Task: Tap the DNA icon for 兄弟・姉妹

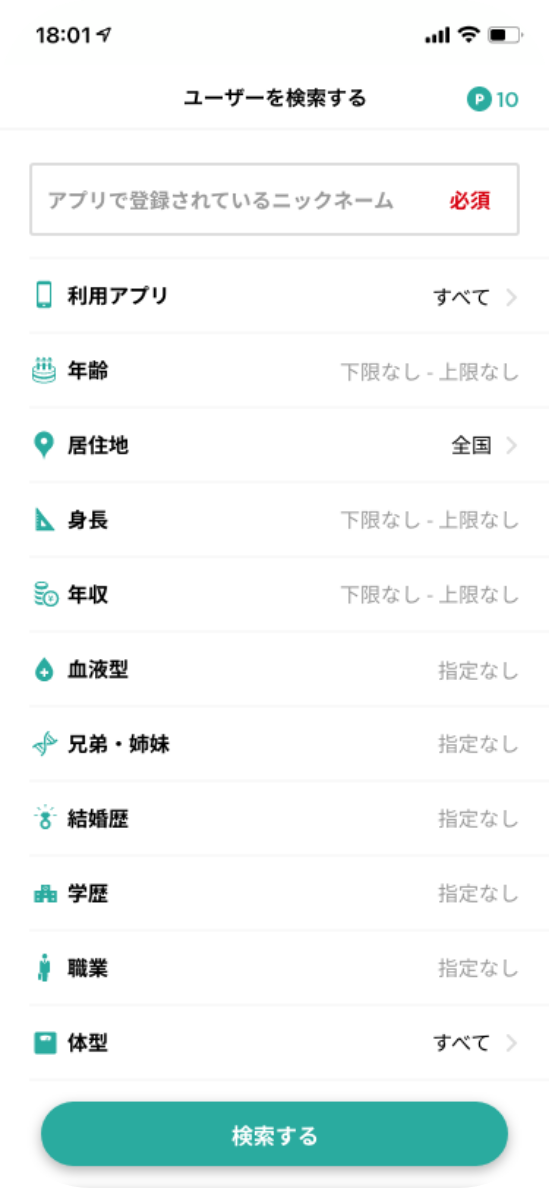Action: [x=45, y=744]
